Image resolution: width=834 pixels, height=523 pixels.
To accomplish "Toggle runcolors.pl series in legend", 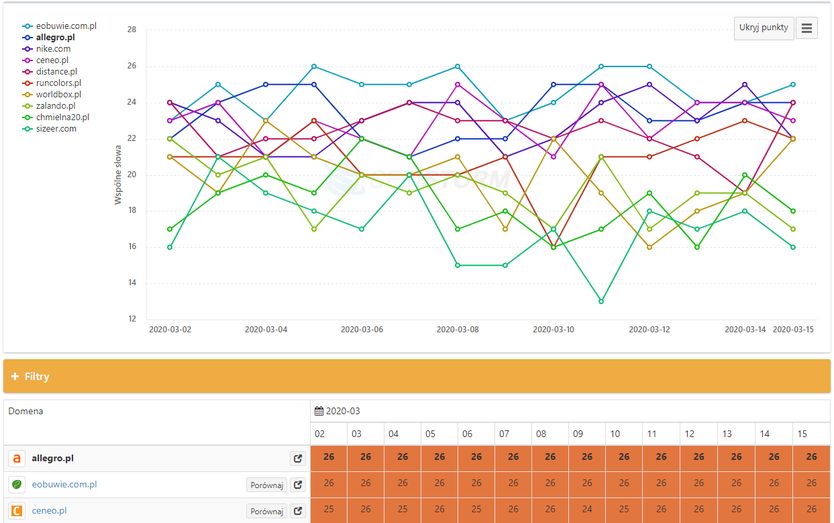I will (x=52, y=83).
